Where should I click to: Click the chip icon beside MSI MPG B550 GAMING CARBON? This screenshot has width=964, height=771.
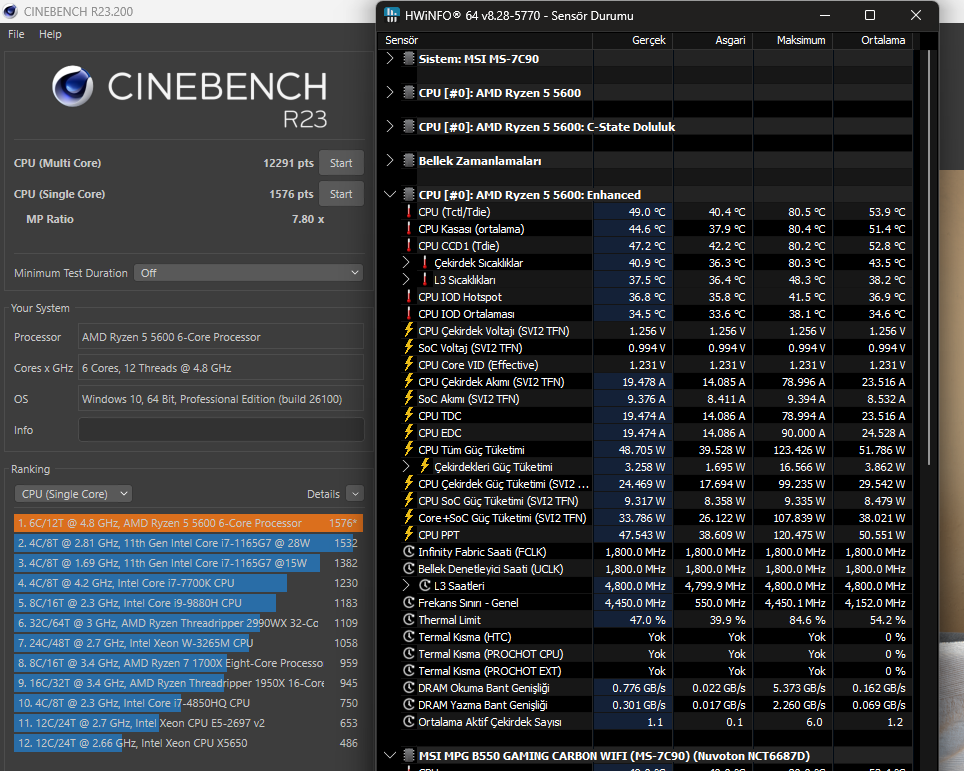point(409,755)
